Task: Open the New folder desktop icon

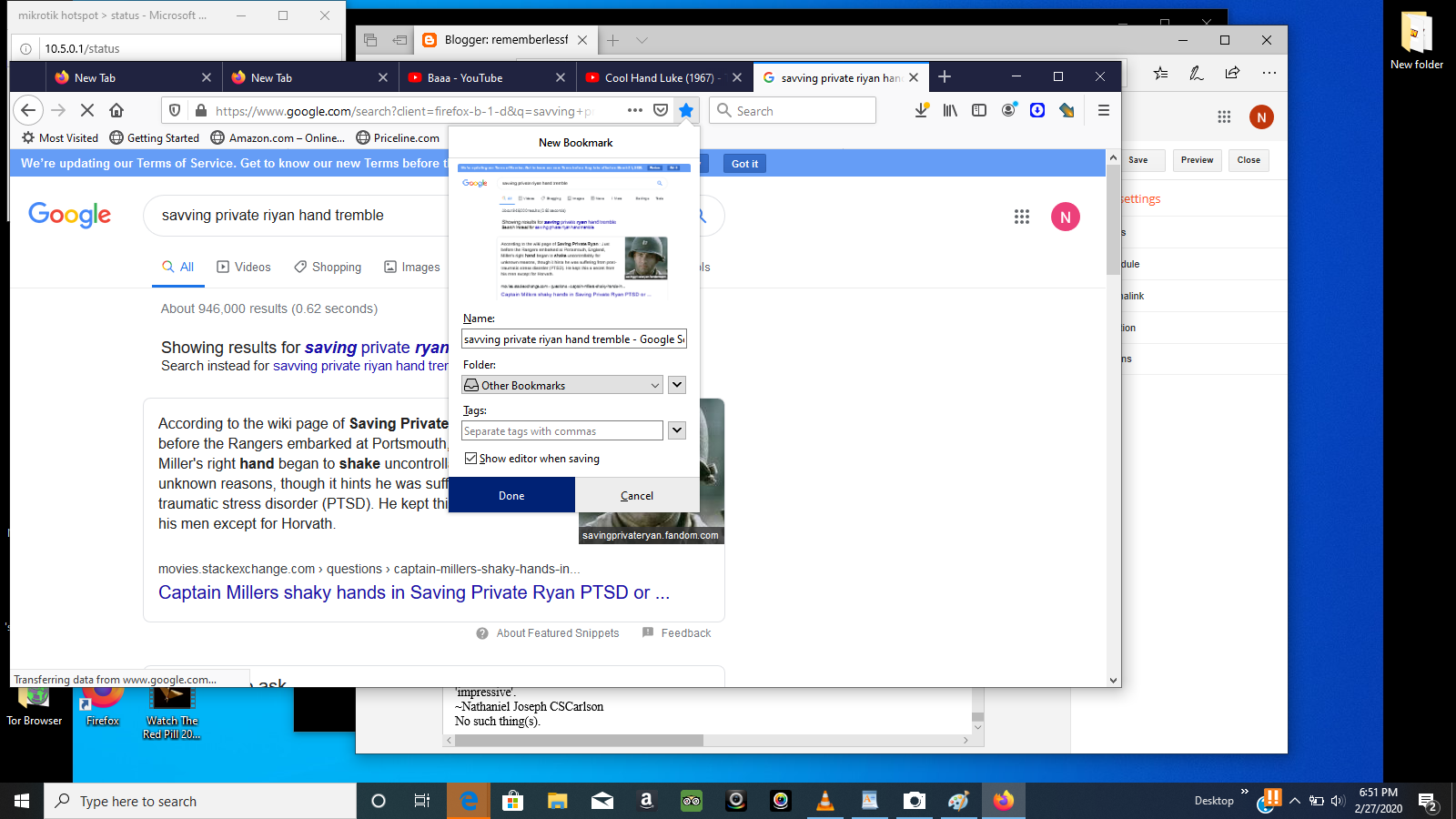Action: pyautogui.click(x=1417, y=41)
